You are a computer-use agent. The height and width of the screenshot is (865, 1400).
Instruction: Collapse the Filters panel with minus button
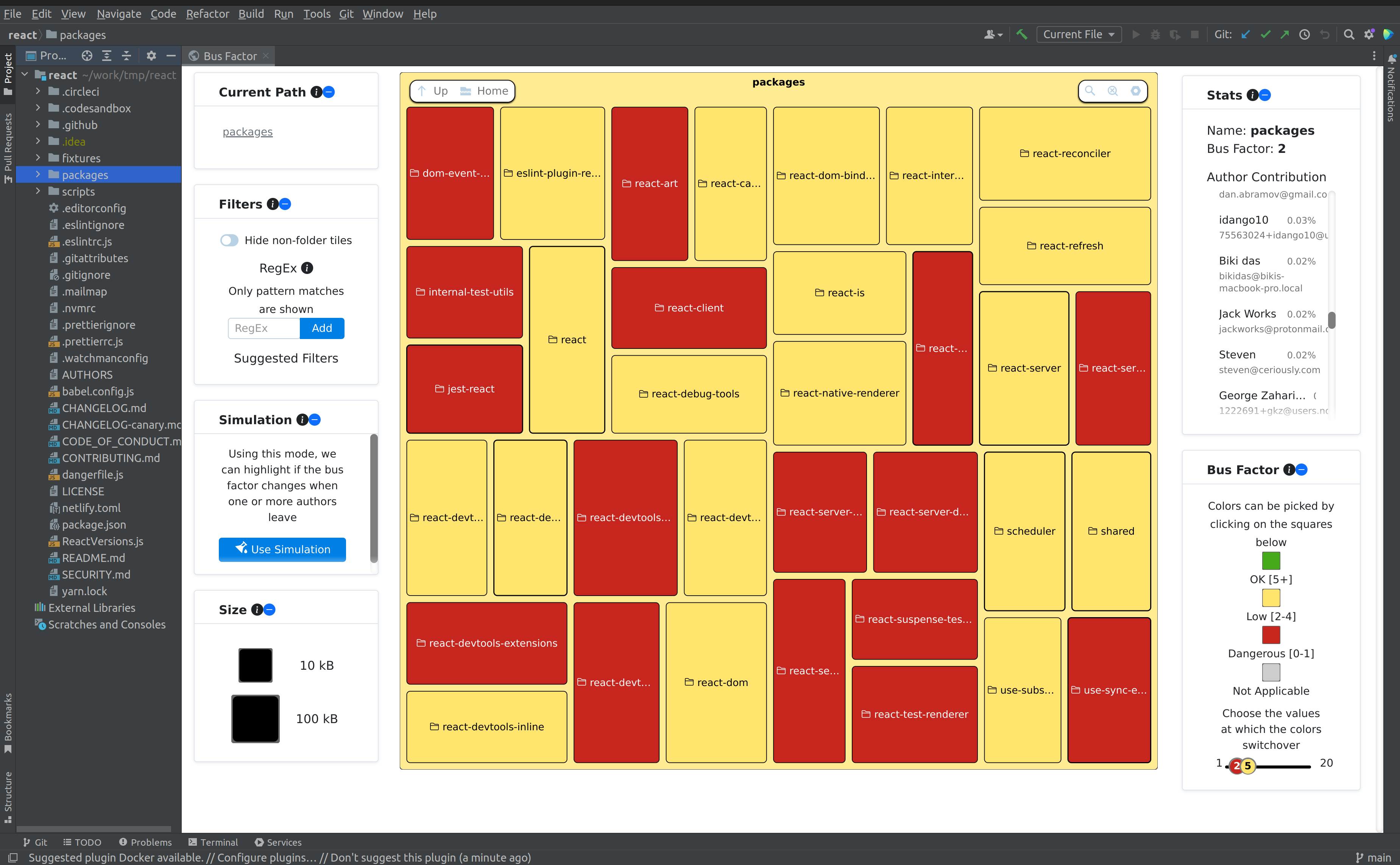(x=285, y=204)
